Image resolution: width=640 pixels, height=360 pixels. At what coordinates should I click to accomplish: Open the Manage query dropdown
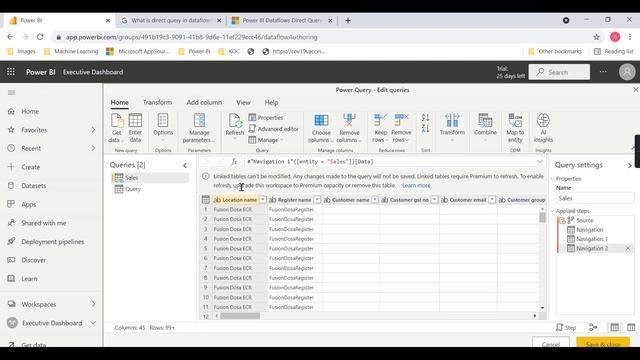coord(266,140)
